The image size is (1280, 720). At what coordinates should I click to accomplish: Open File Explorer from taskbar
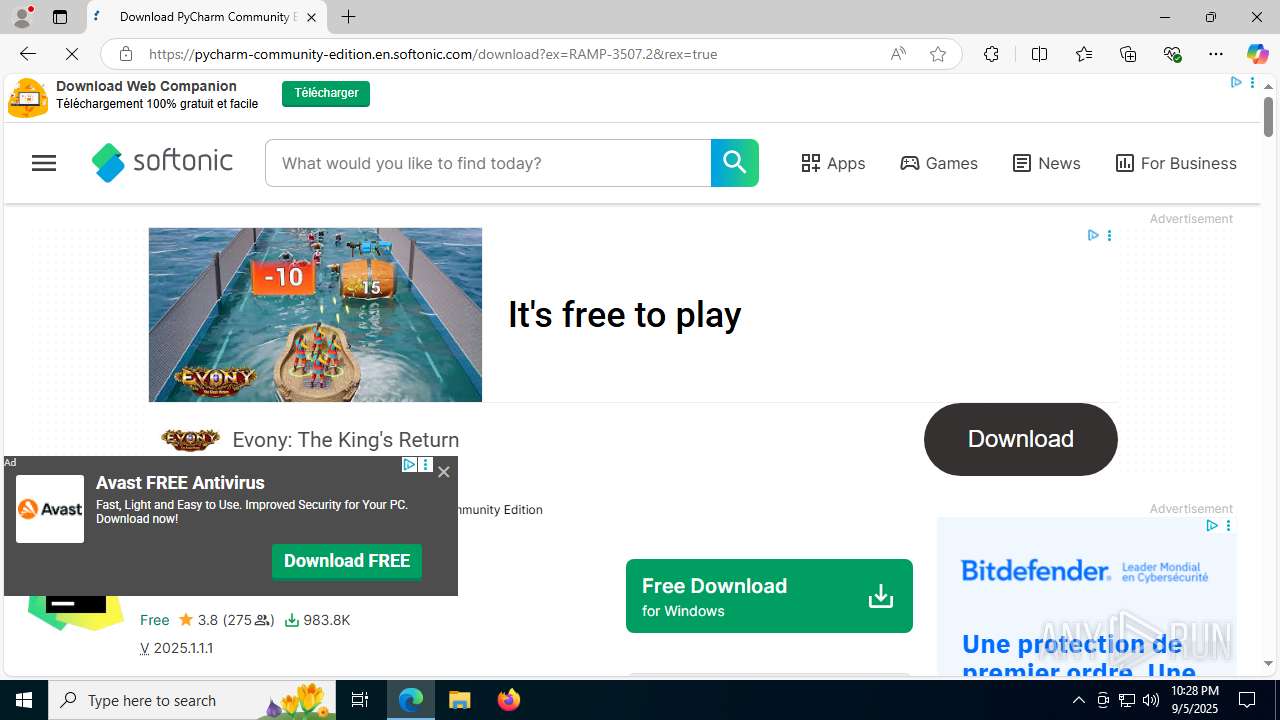(460, 700)
